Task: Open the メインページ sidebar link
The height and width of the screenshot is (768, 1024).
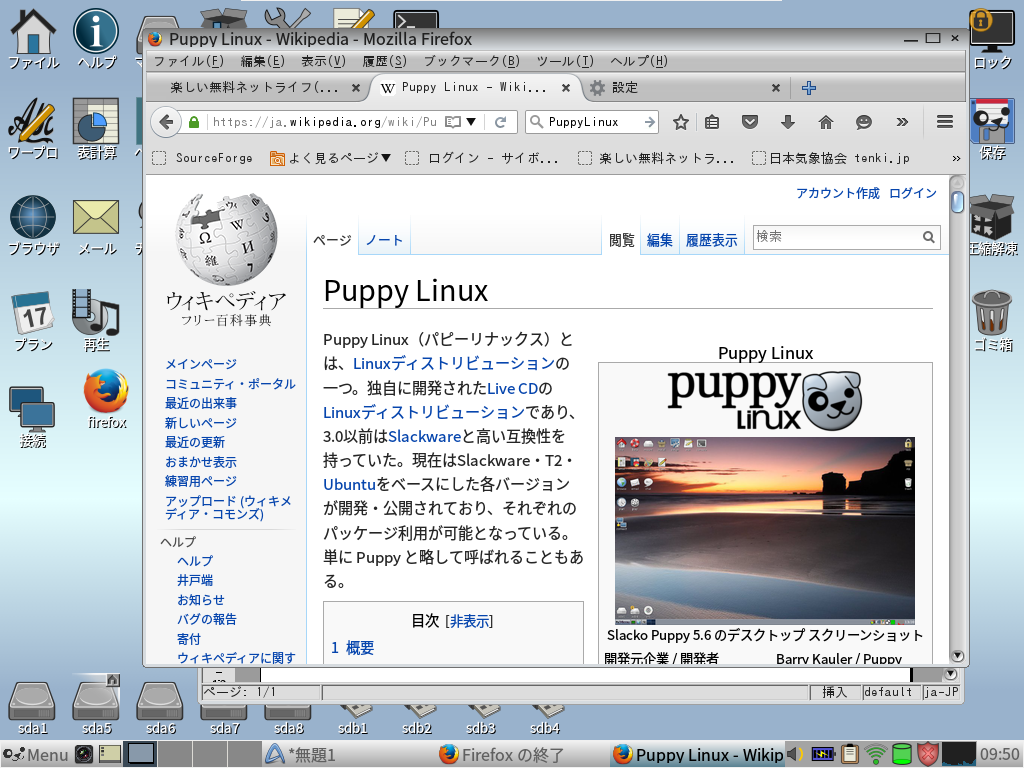Action: click(x=200, y=364)
